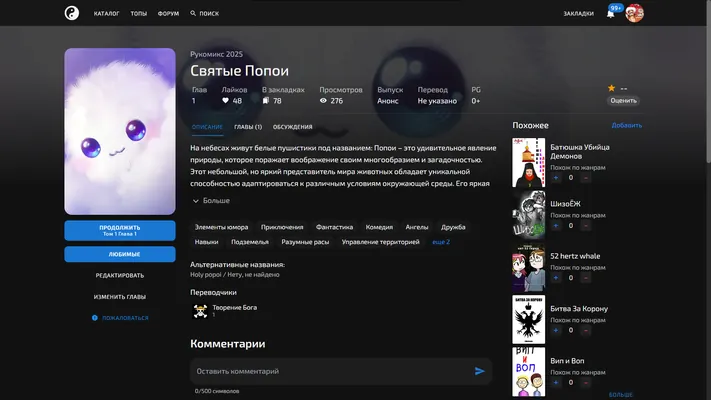The image size is (711, 400).
Task: Upvote Битва За Корону similarity
Action: click(556, 330)
